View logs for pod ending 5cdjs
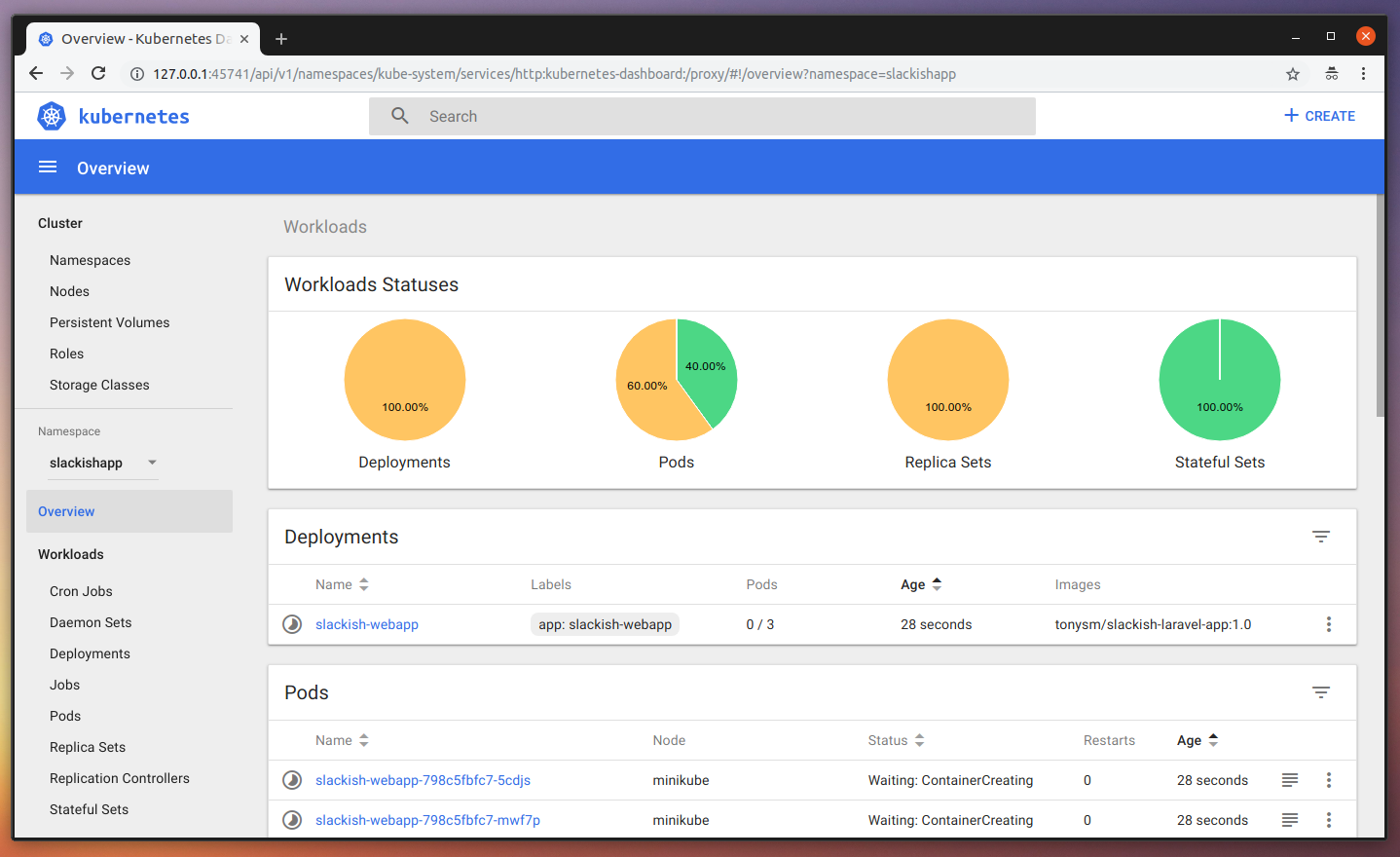 pos(1290,780)
